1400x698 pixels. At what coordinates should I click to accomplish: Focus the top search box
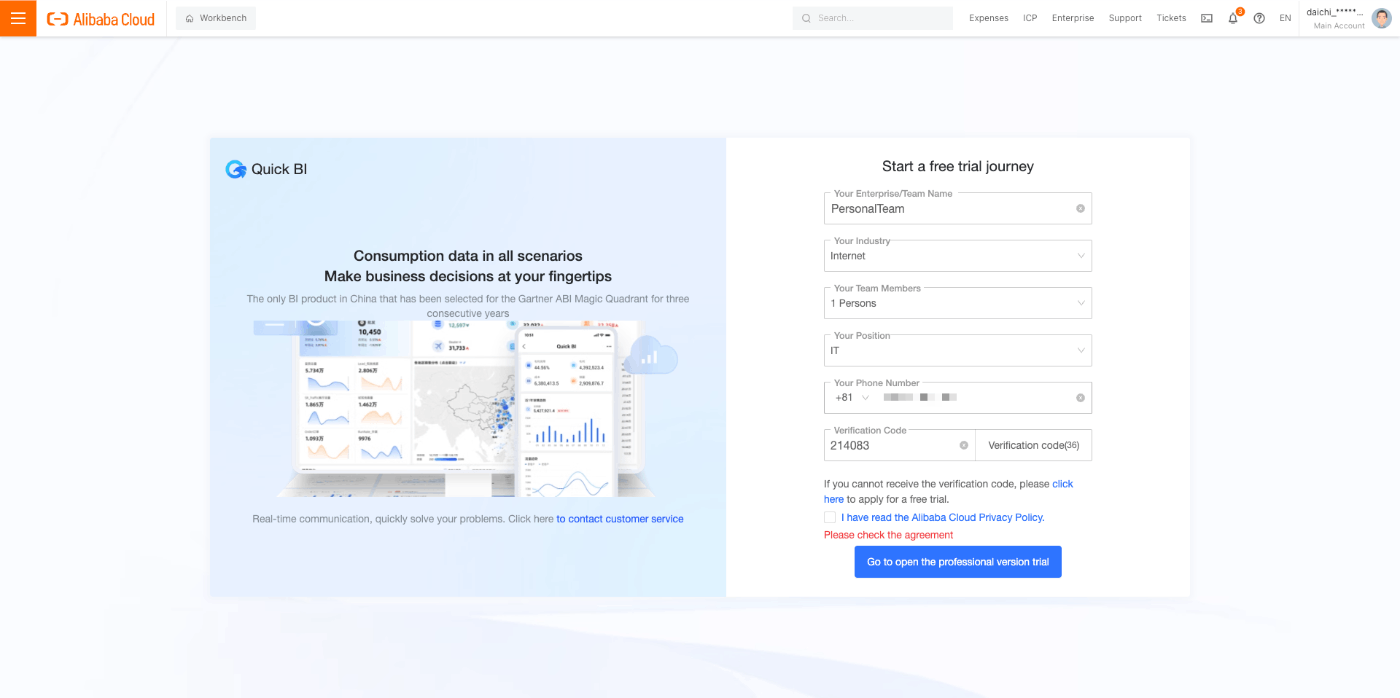873,18
